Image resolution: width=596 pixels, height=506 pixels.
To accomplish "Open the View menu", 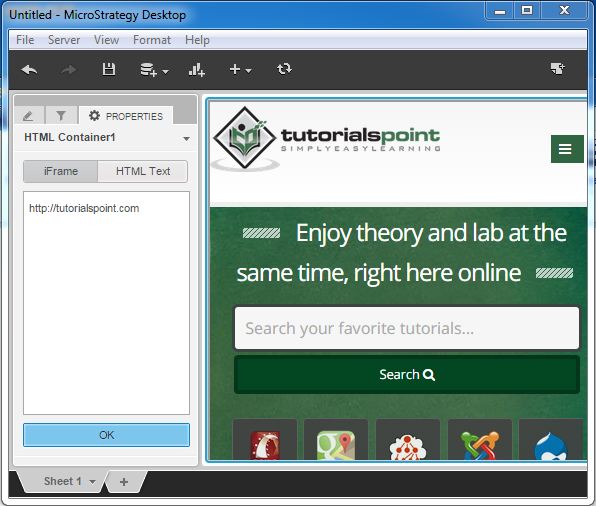I will tap(106, 40).
